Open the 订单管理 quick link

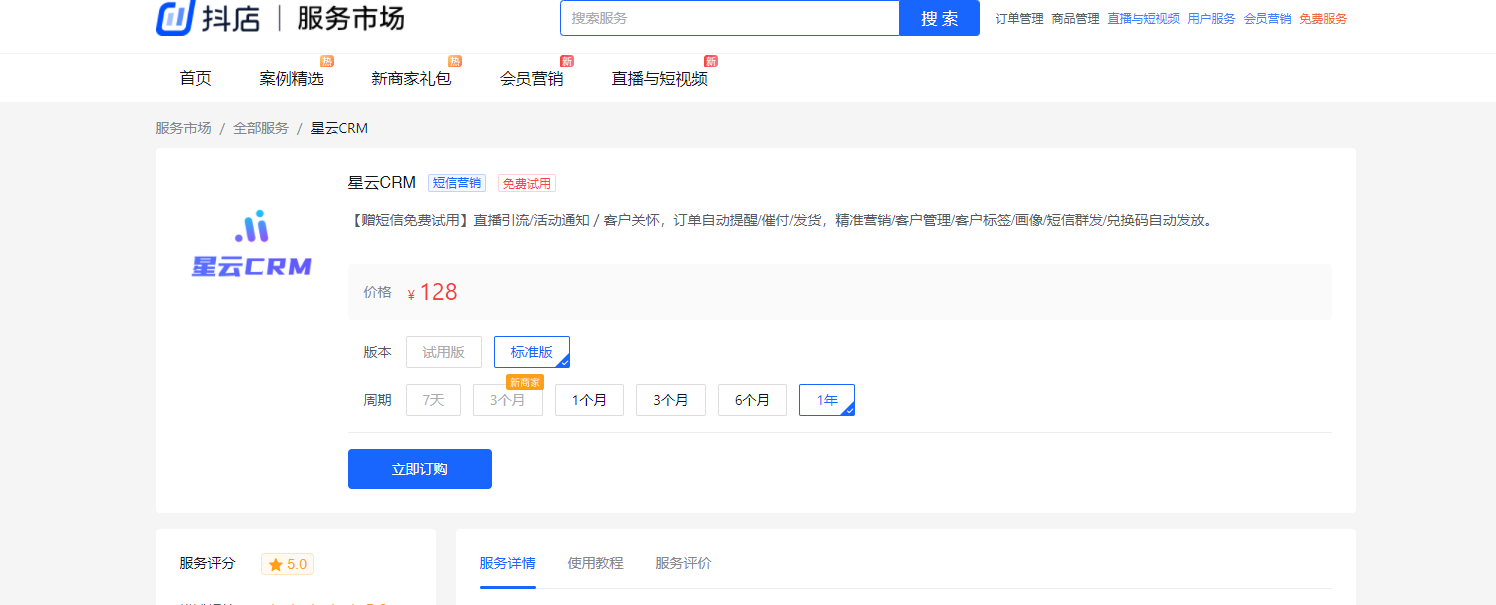click(x=1019, y=18)
